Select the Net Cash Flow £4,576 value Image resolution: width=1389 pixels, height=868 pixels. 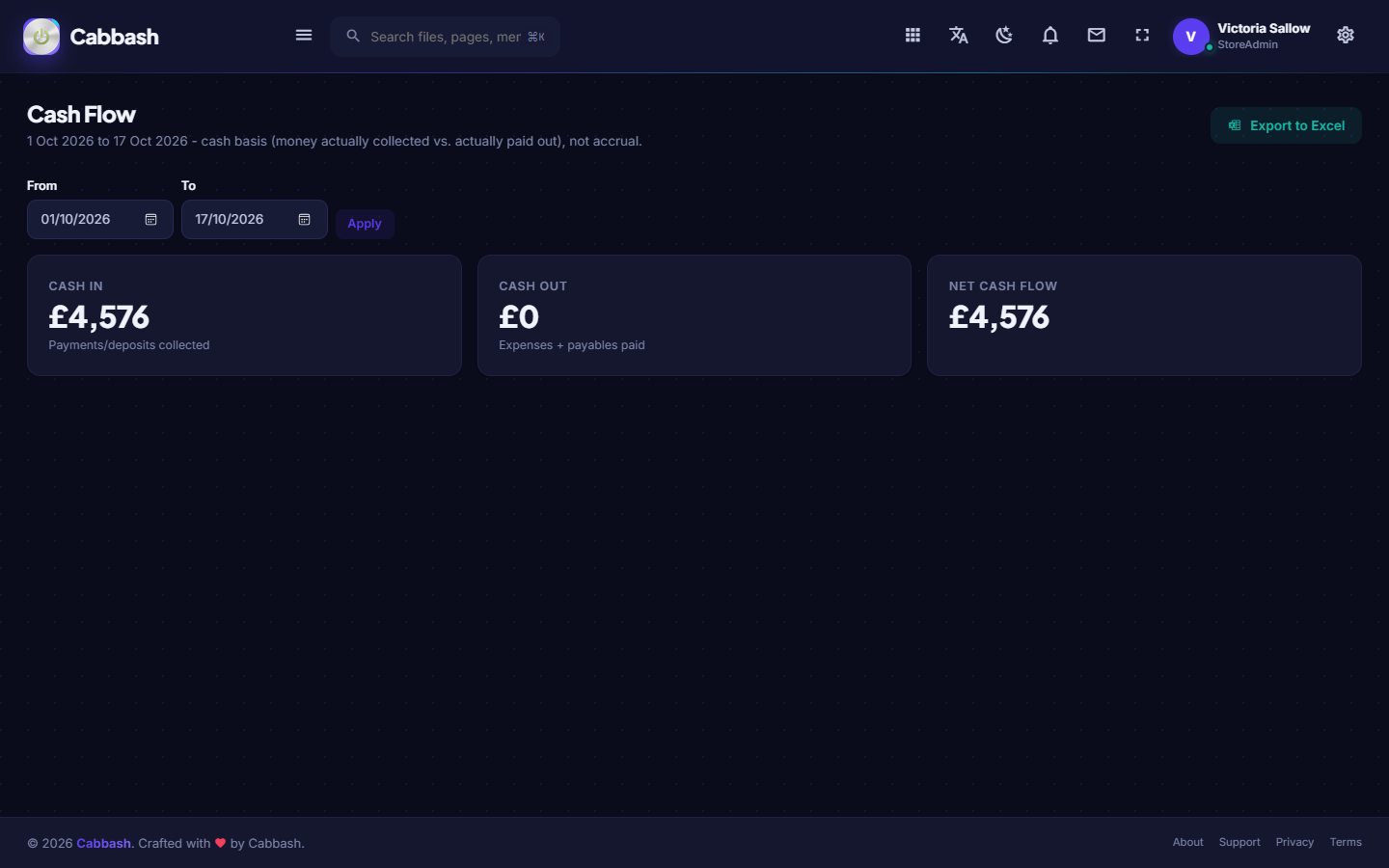click(x=999, y=317)
